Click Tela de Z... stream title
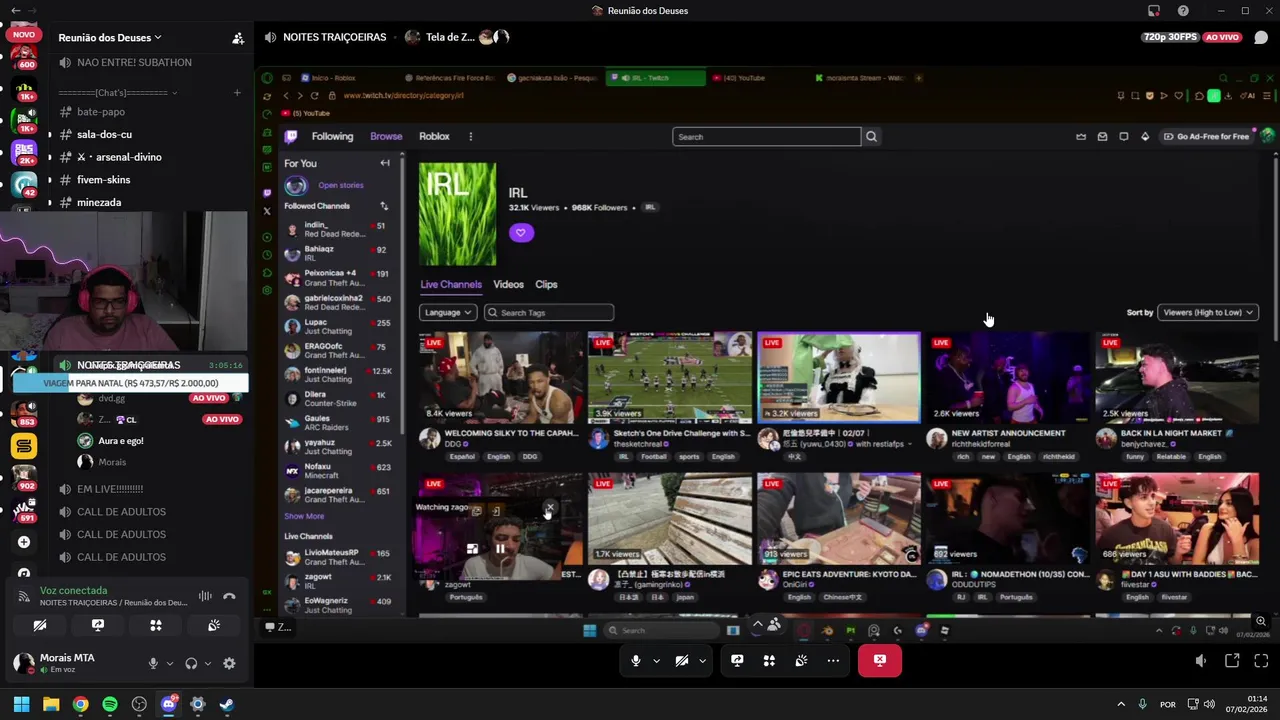This screenshot has width=1280, height=720. point(450,37)
